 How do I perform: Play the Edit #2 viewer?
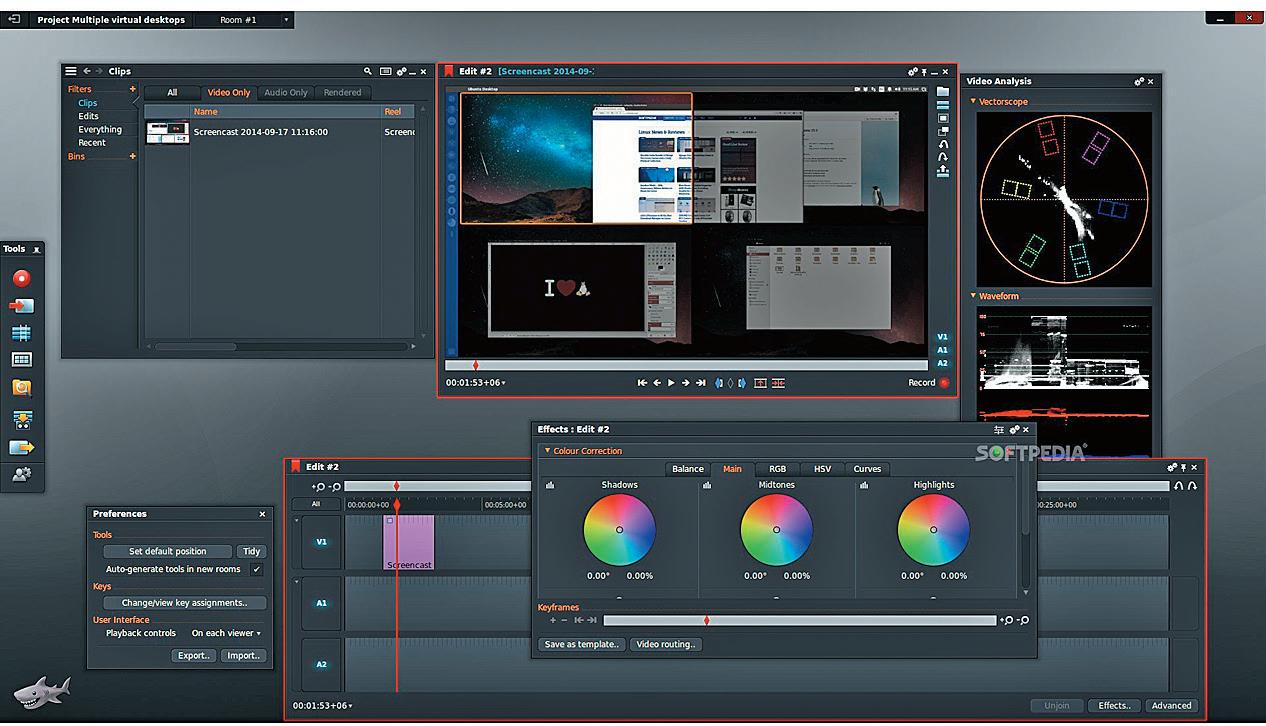click(671, 383)
